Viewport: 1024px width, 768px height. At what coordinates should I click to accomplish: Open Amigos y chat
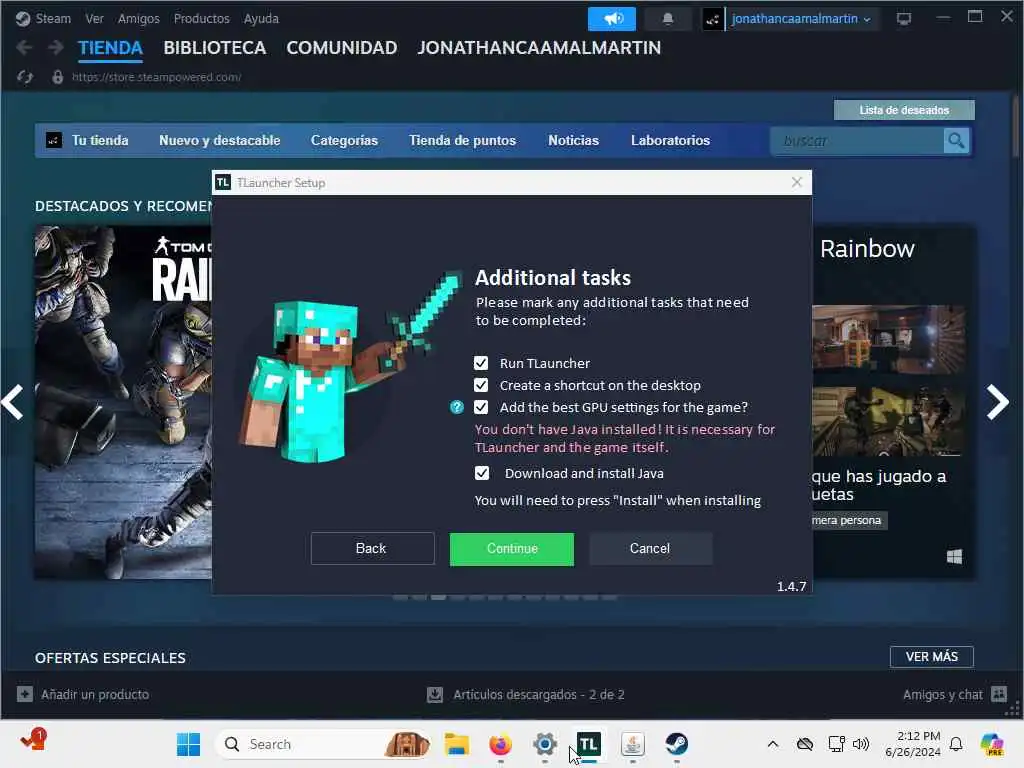(x=955, y=694)
